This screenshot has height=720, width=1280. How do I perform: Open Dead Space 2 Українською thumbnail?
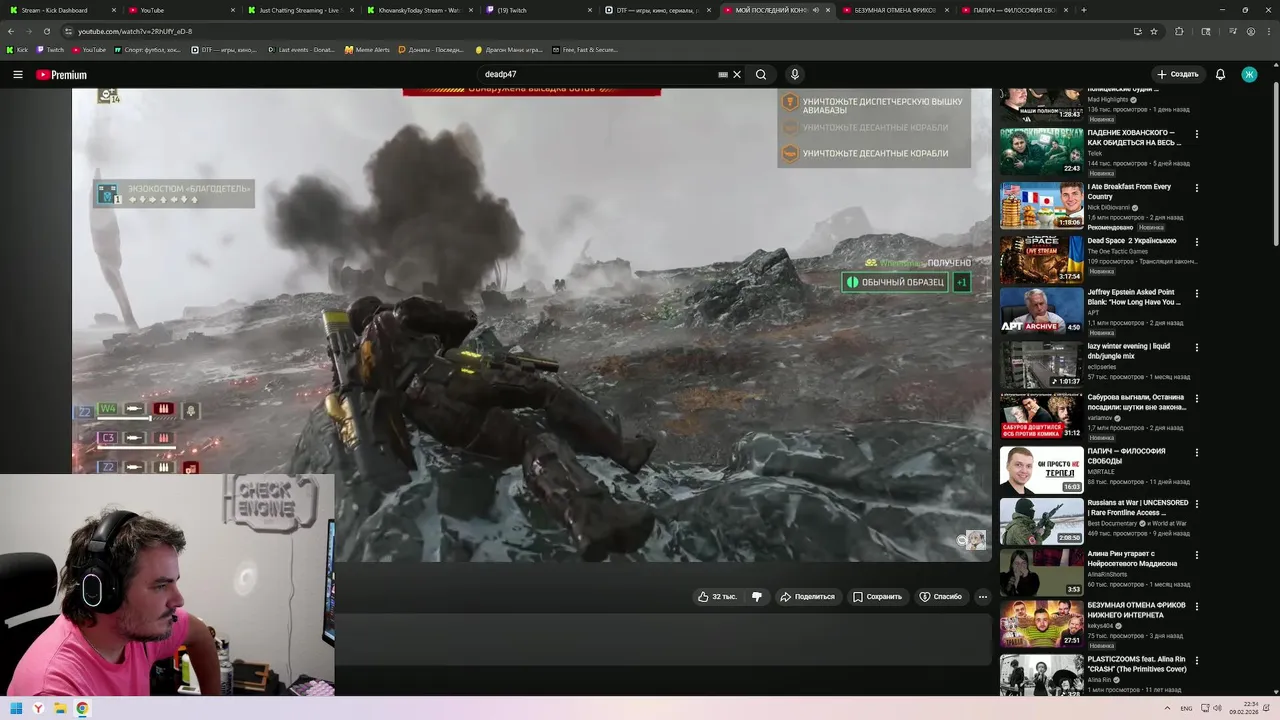point(1042,259)
